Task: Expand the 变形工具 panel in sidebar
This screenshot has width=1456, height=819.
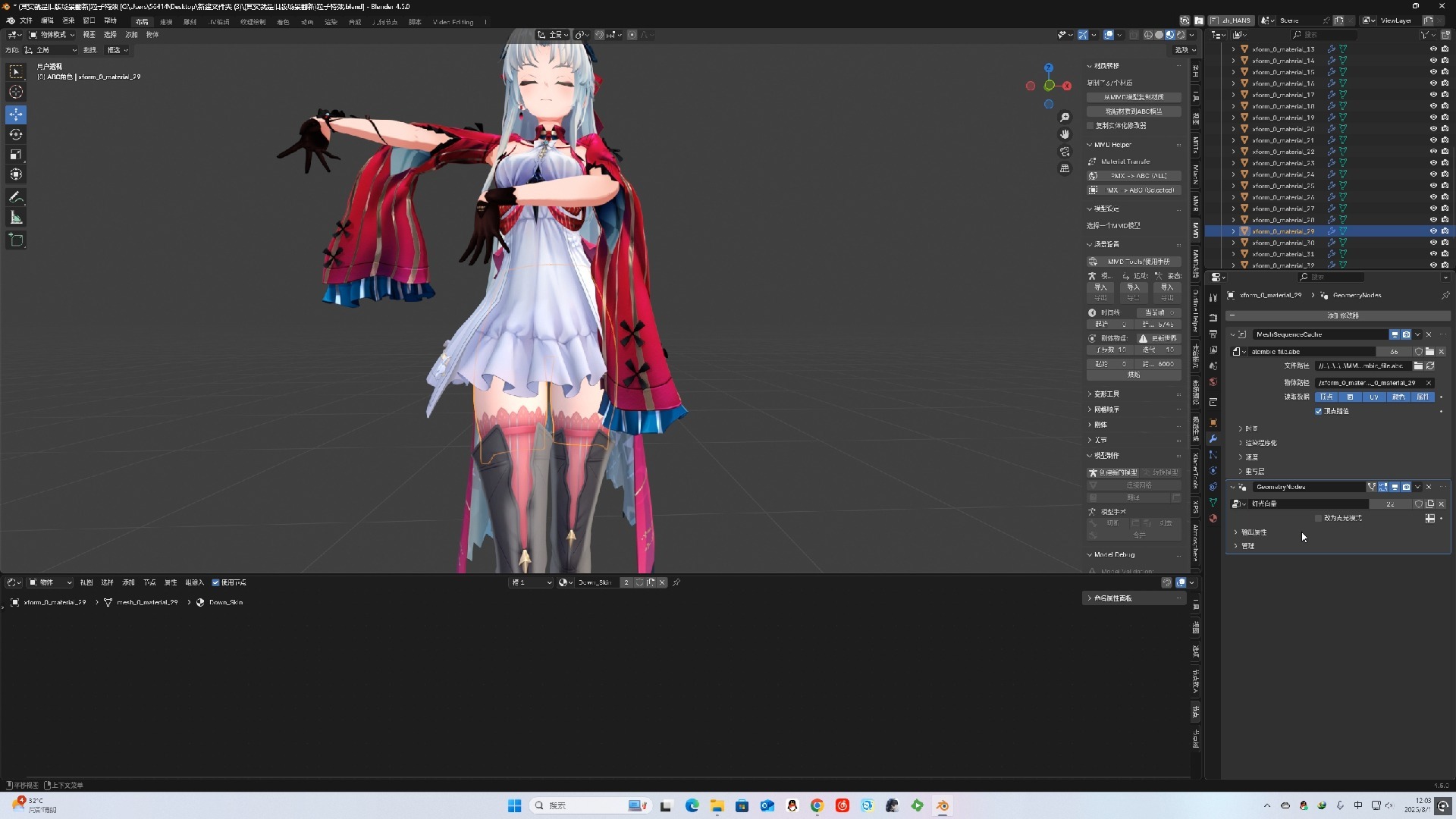Action: click(1105, 394)
